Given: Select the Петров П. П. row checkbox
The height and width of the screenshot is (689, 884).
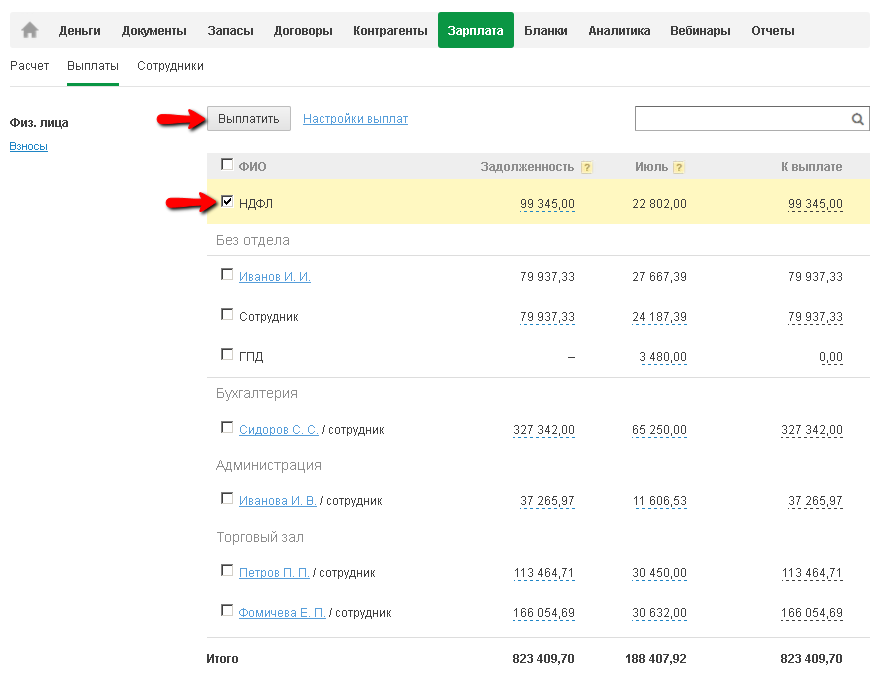Looking at the screenshot, I should tap(227, 570).
